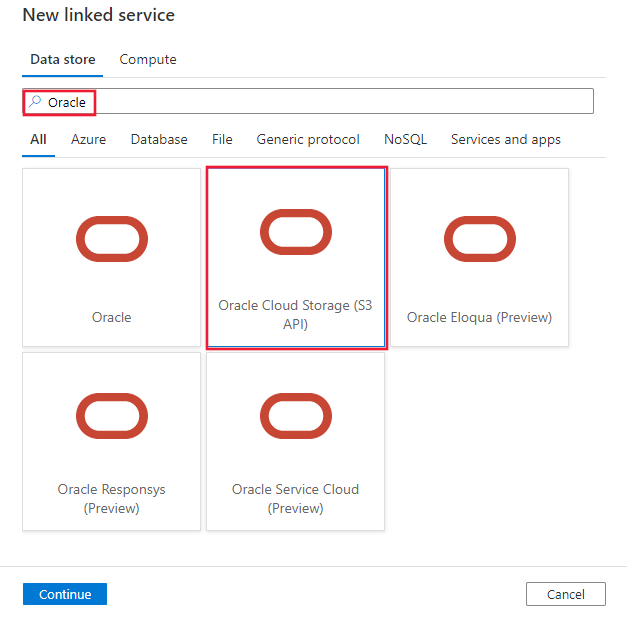Select the Data store tab
This screenshot has height=619, width=627.
pyautogui.click(x=63, y=60)
